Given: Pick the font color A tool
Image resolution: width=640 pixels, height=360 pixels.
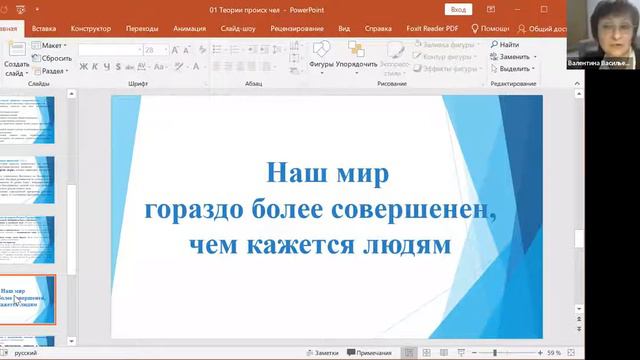Looking at the screenshot, I should pyautogui.click(x=196, y=67).
